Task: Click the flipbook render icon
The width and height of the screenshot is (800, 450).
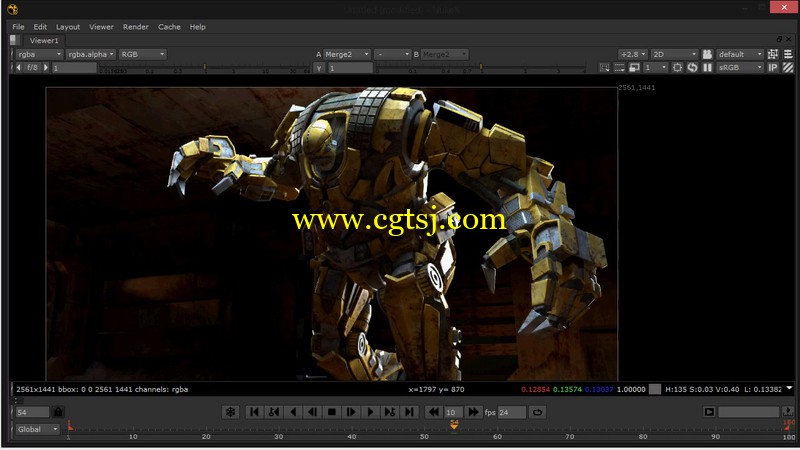Action: click(709, 412)
